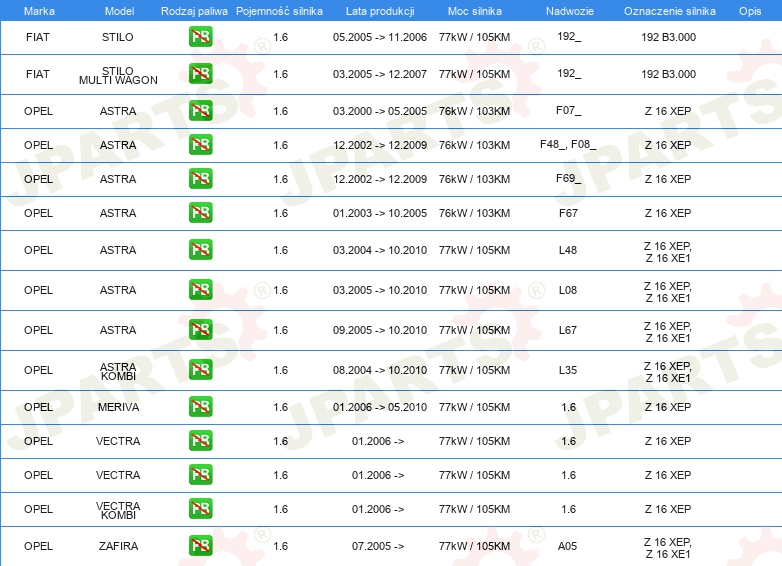Click engine code Z 16 XEP, Z 16 XE1 in ZAFIRA row

click(x=668, y=548)
